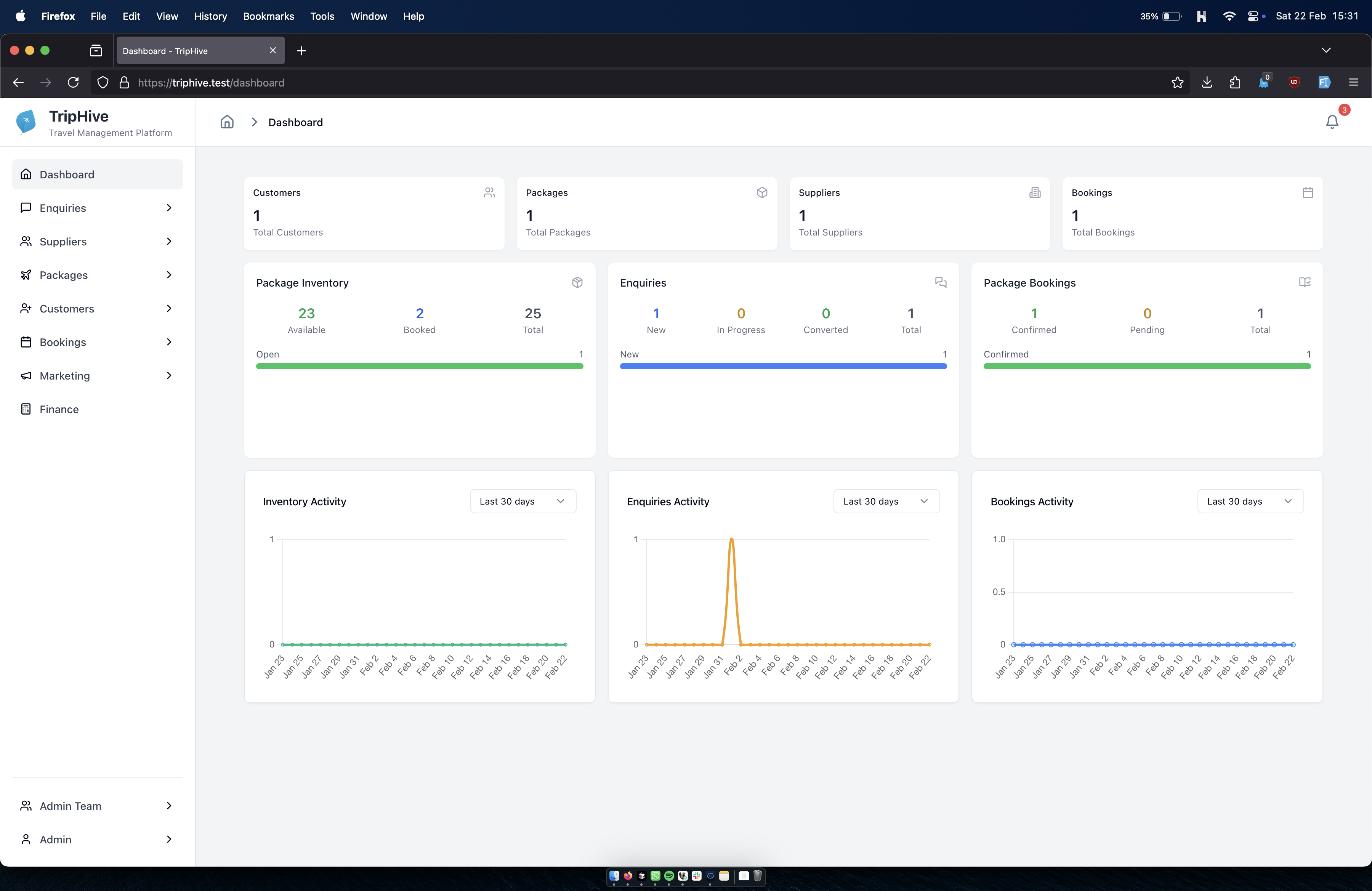1372x891 pixels.
Task: Click the Firefox bookmark star icon
Action: pyautogui.click(x=1177, y=82)
